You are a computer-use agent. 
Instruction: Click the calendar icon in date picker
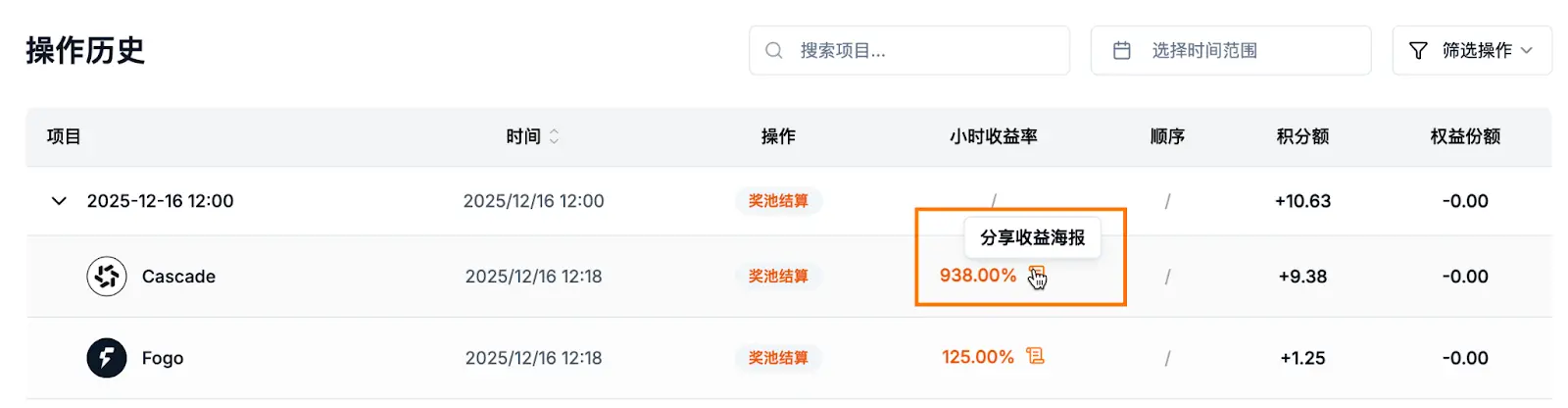pyautogui.click(x=1122, y=50)
